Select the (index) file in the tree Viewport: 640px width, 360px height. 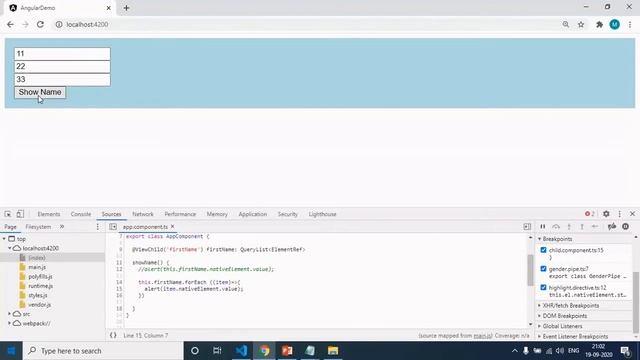pyautogui.click(x=37, y=258)
